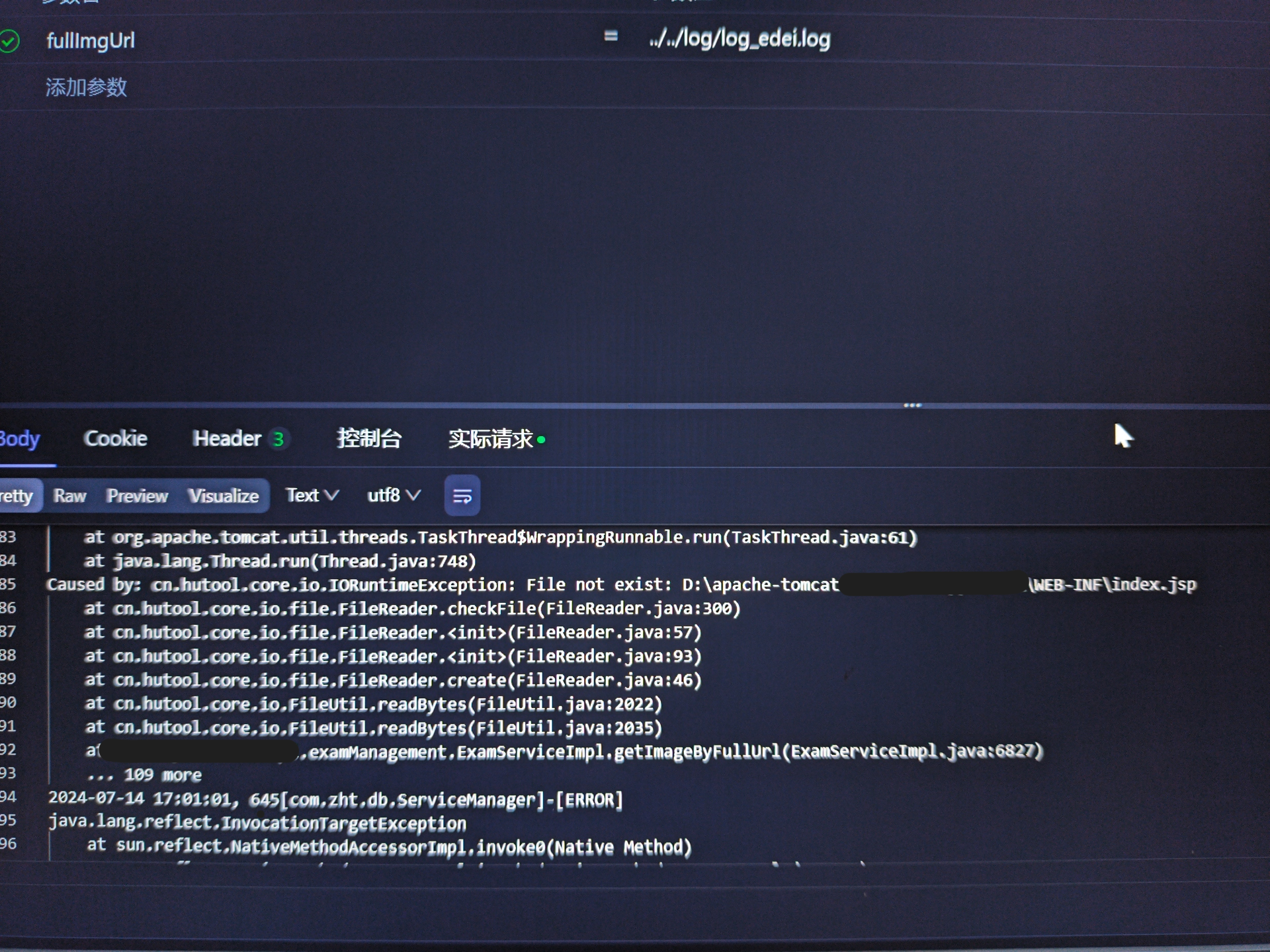The image size is (1270, 952).
Task: Select the Preview view mode
Action: click(x=137, y=496)
